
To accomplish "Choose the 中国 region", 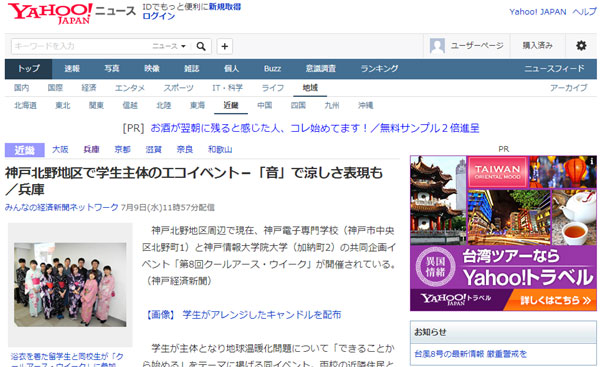I will pyautogui.click(x=265, y=105).
